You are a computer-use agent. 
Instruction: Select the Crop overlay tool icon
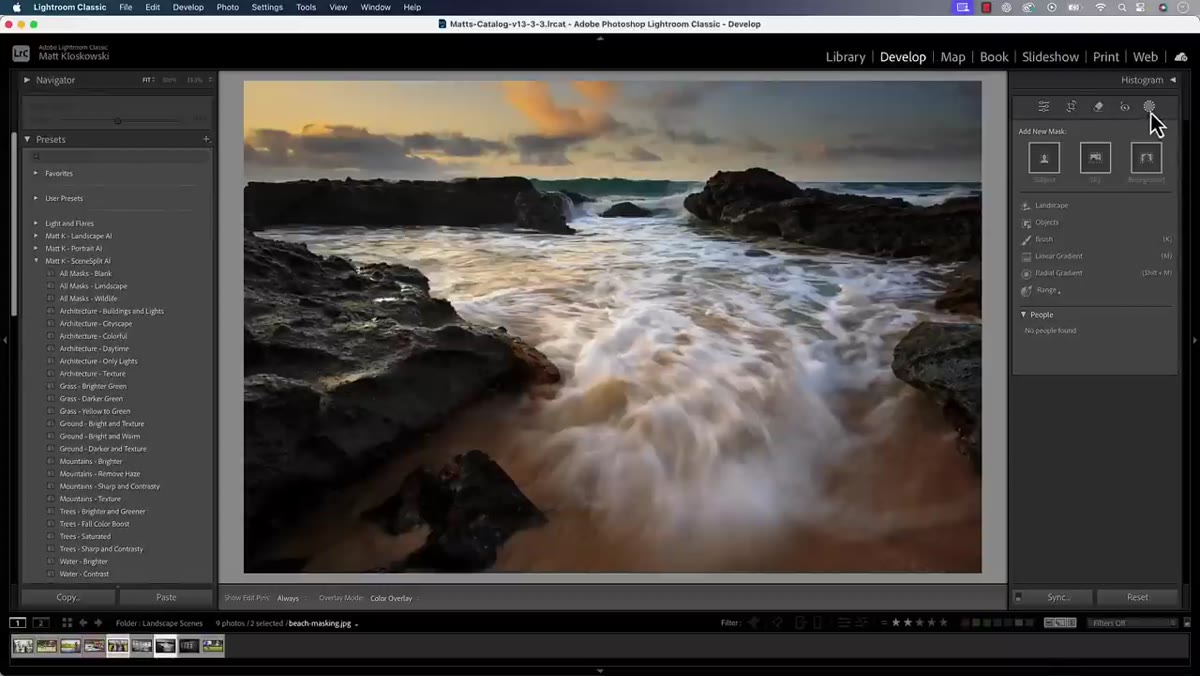(x=1071, y=106)
